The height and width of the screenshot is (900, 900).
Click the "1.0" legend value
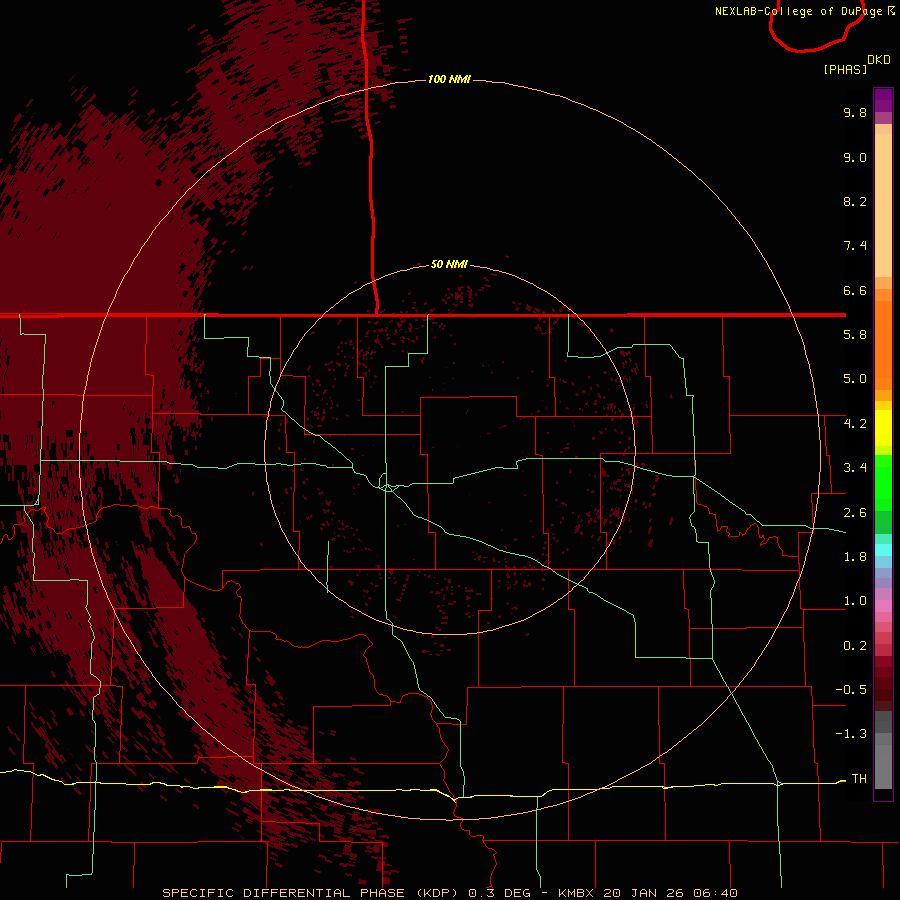pyautogui.click(x=855, y=601)
